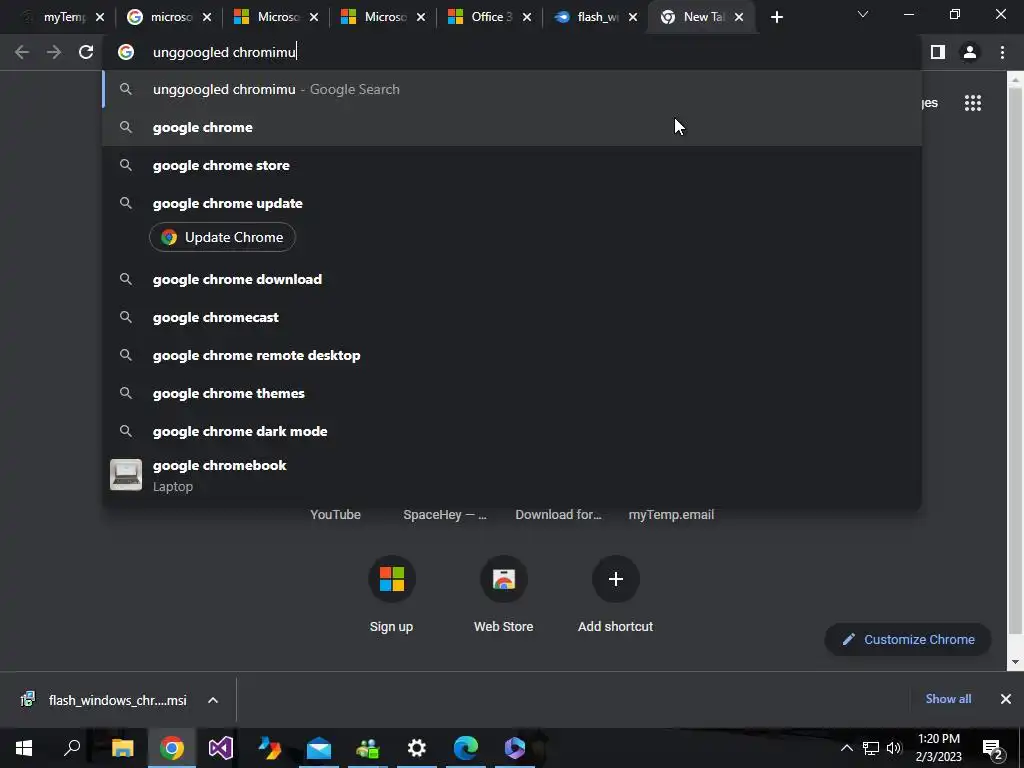
Task: Open the Sign up Microsoft shortcut
Action: (392, 595)
